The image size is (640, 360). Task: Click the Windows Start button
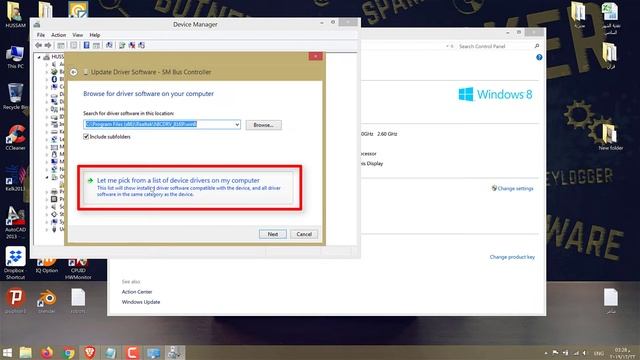7,353
